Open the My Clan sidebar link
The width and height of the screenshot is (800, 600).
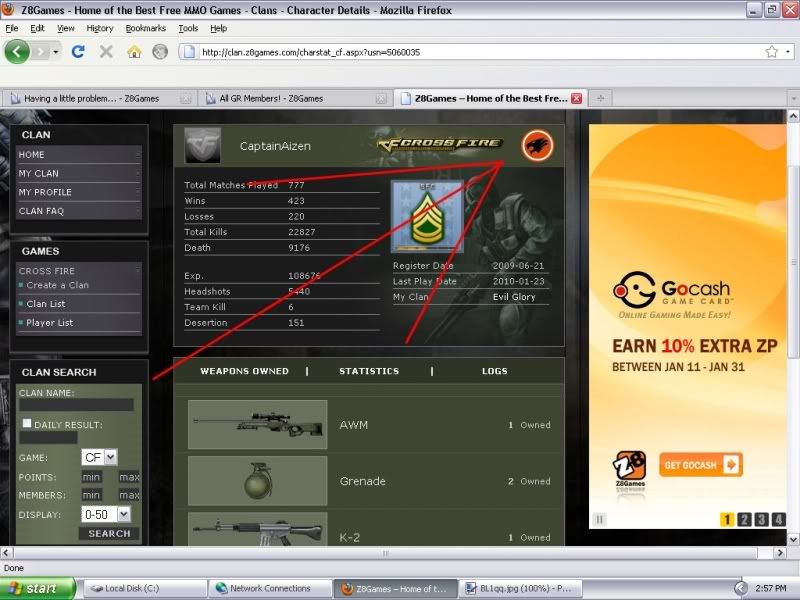[39, 174]
